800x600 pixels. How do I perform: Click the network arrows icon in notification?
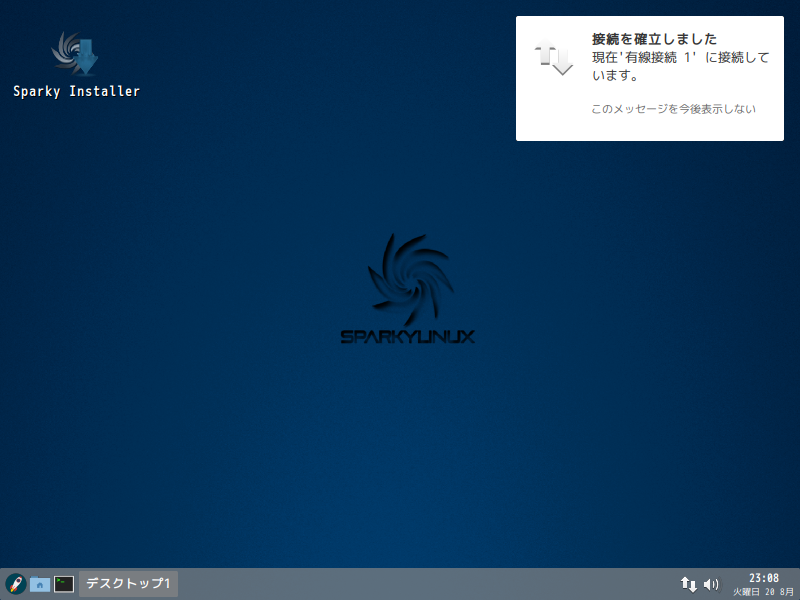[x=554, y=58]
